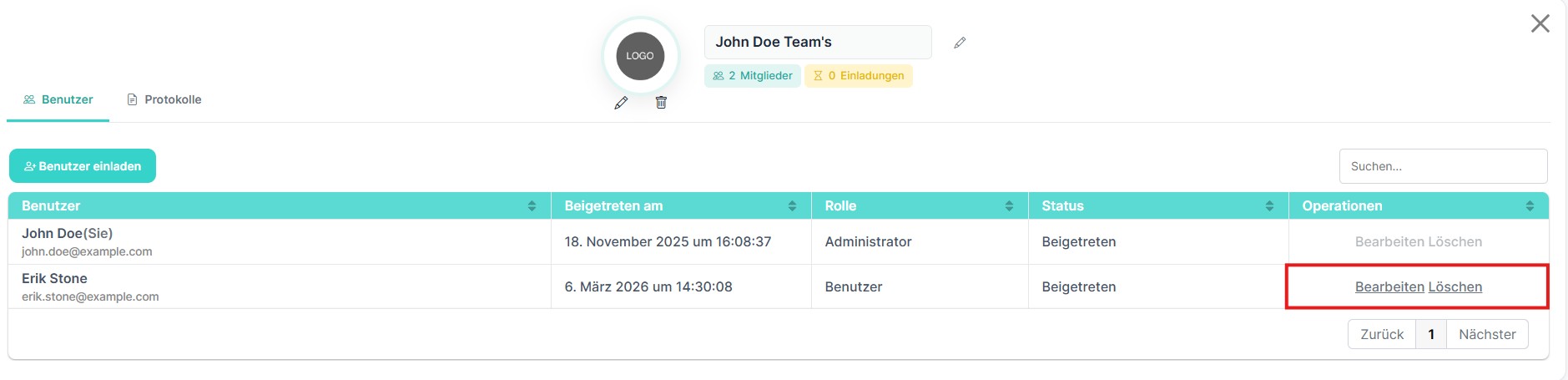Click the pencil icon beside the team name
Image resolution: width=1568 pixels, height=380 pixels.
pyautogui.click(x=960, y=43)
